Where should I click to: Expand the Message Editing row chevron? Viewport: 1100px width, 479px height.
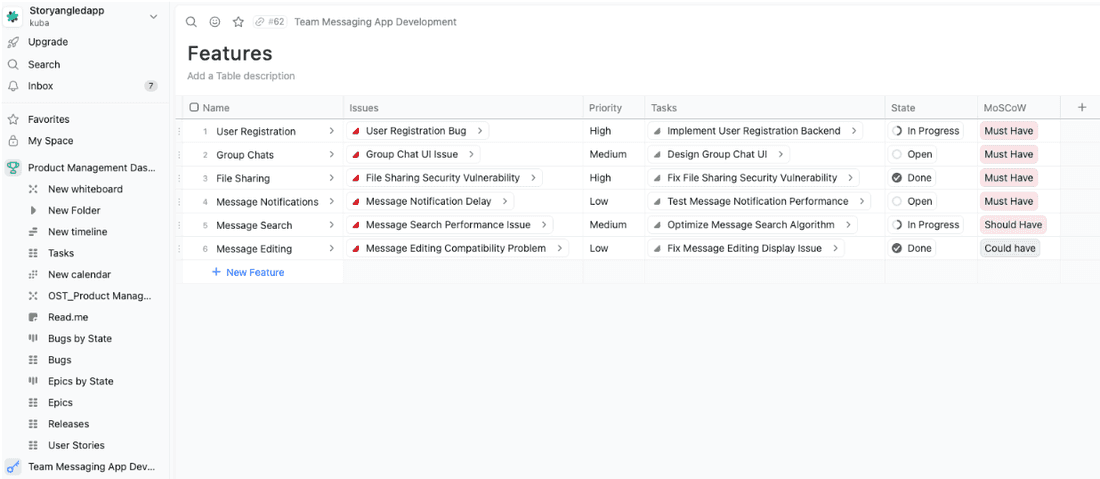pos(332,248)
